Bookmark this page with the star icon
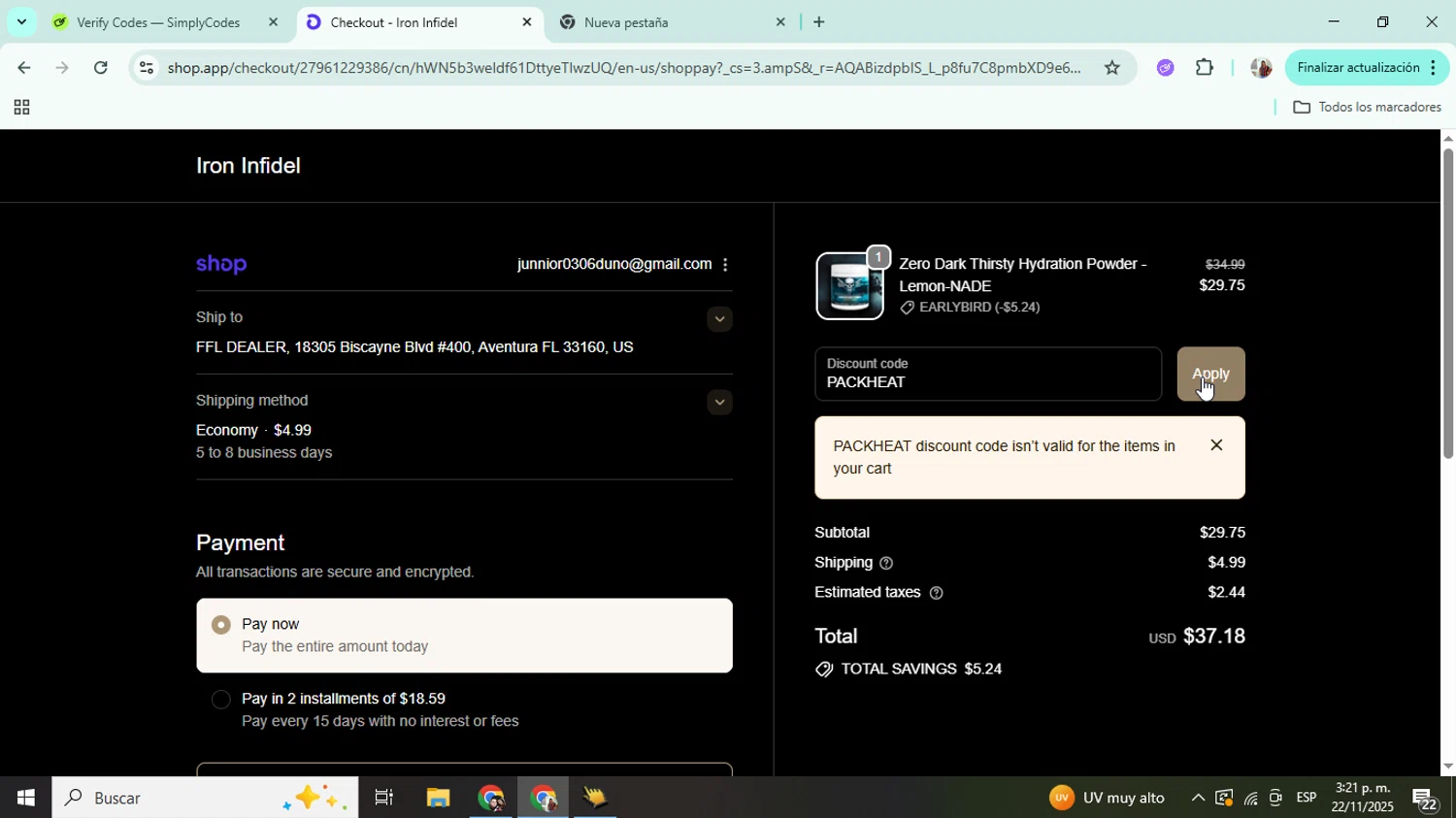This screenshot has width=1456, height=818. [x=1112, y=68]
